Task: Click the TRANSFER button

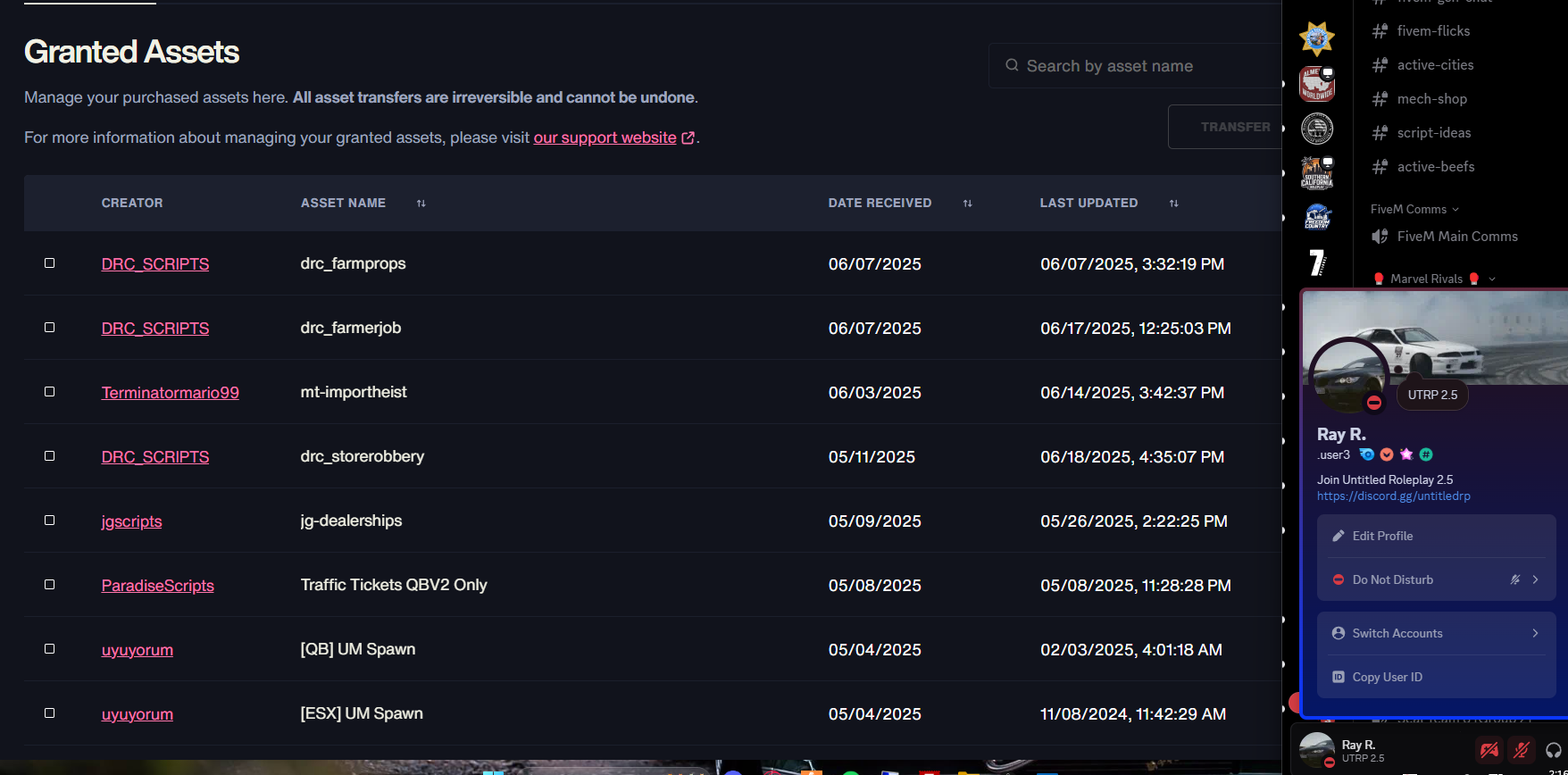Action: coord(1226,127)
